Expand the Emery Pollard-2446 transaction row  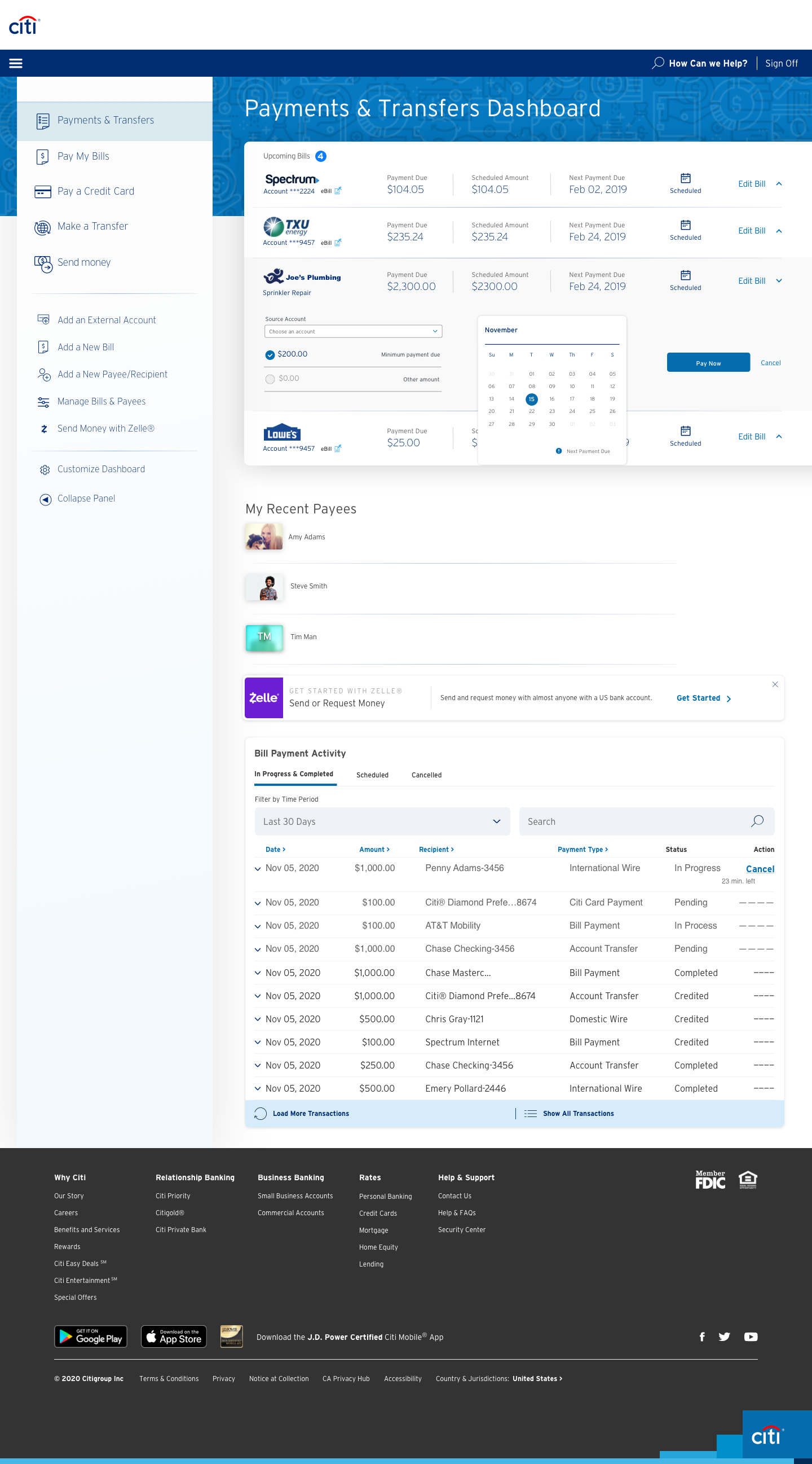pos(257,1088)
